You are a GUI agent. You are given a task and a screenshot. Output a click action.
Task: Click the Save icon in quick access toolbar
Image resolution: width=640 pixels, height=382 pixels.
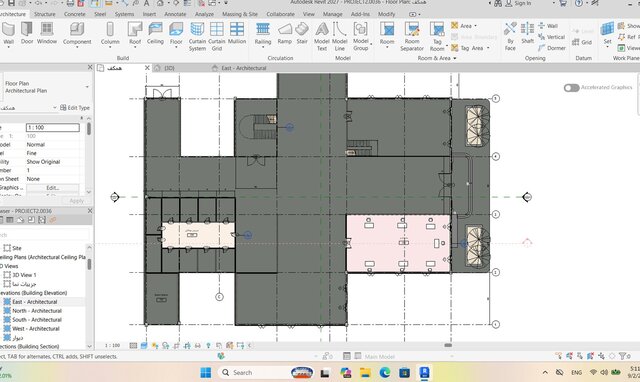[11, 3]
